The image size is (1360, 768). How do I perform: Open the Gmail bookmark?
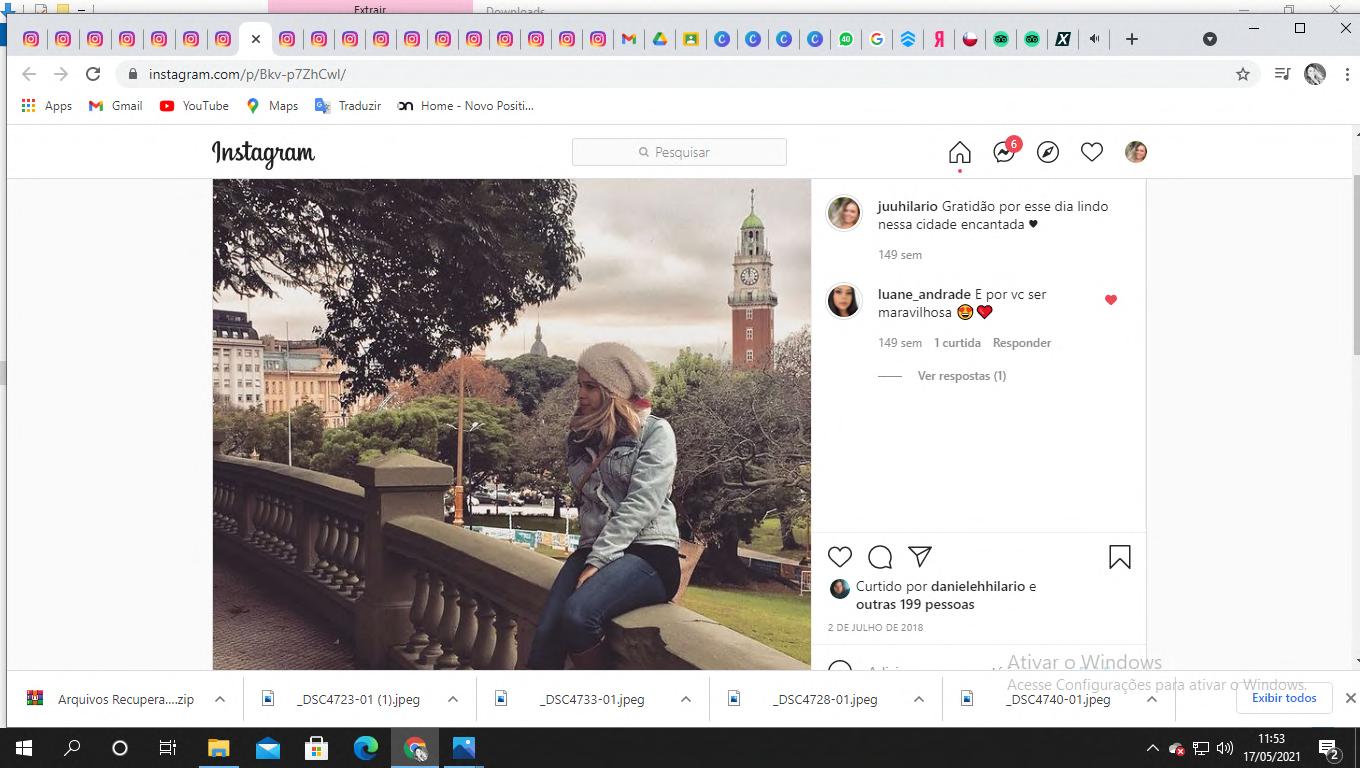115,106
